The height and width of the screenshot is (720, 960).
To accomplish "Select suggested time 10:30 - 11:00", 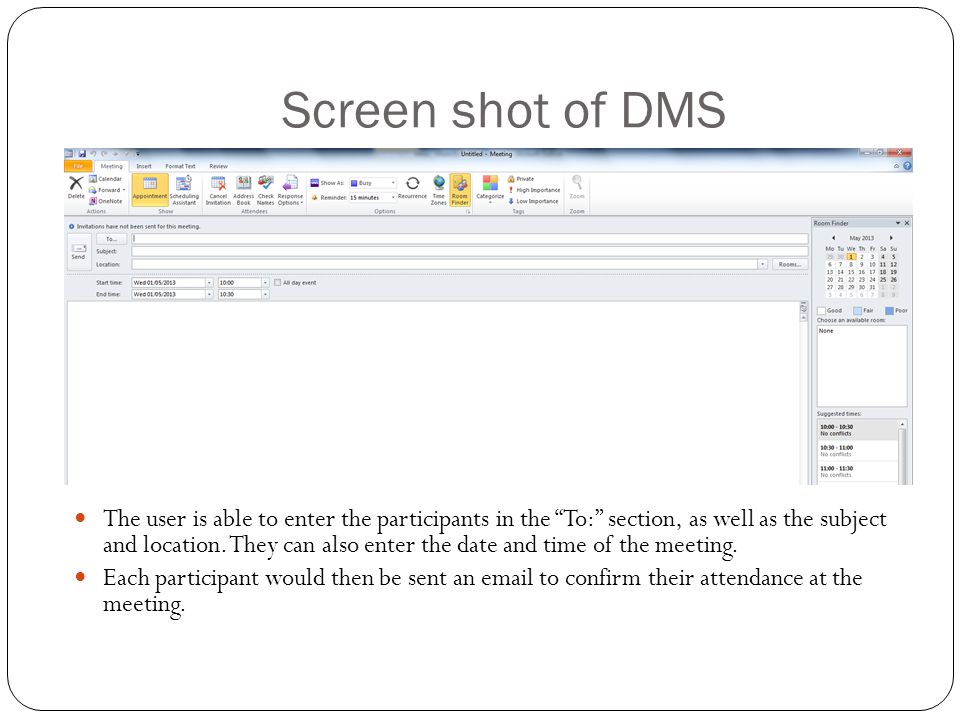I will click(857, 451).
